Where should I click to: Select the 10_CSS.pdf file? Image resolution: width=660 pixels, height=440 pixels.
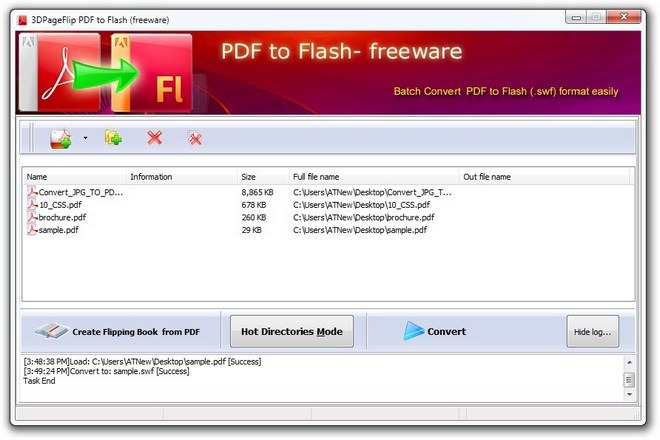[60, 205]
